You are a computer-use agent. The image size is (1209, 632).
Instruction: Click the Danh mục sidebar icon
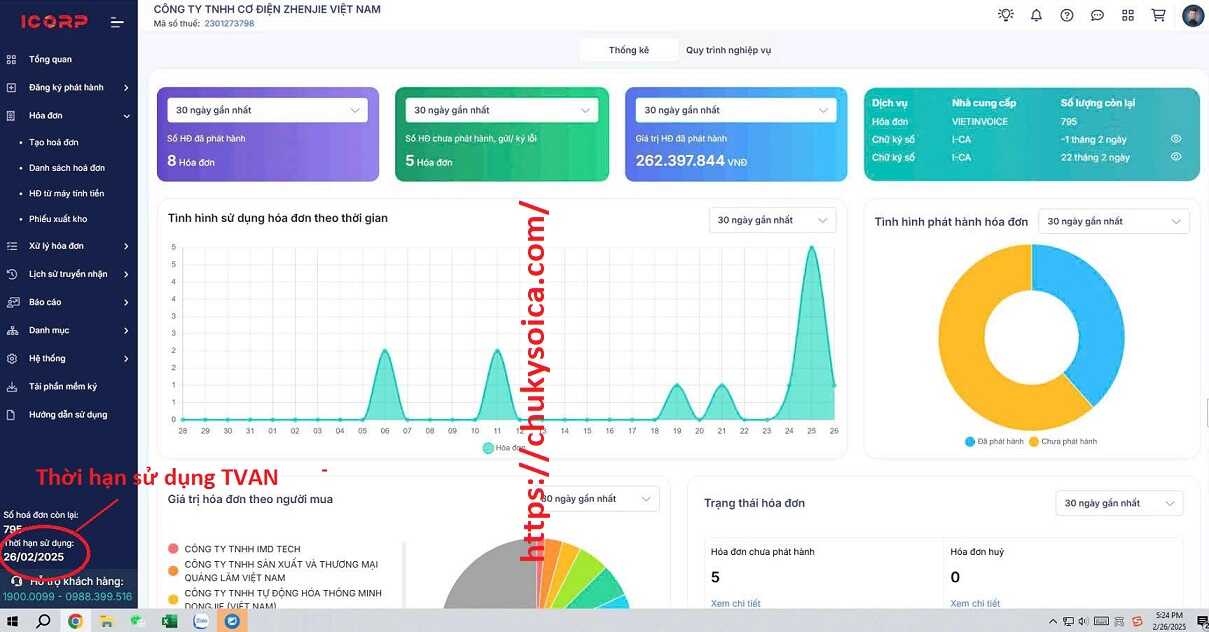click(11, 330)
